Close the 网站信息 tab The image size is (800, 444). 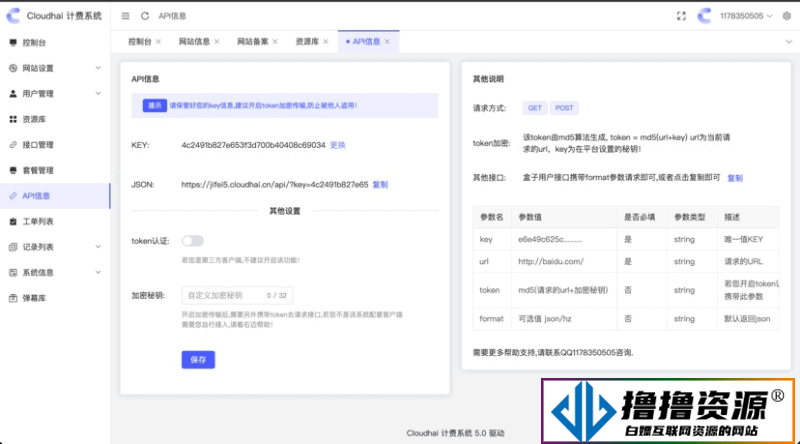click(x=217, y=41)
